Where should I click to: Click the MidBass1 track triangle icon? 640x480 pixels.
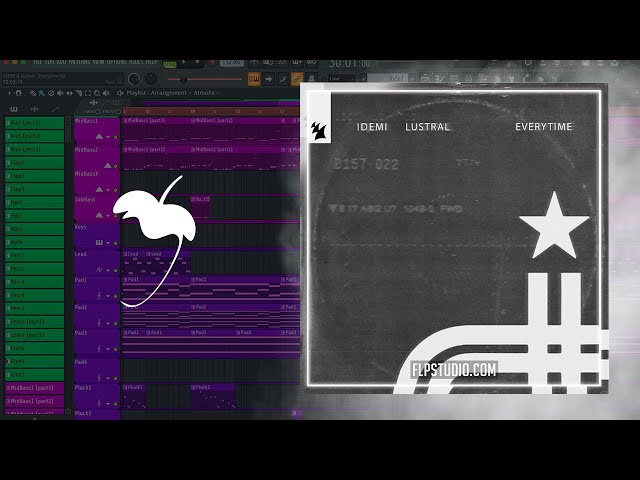(99, 136)
